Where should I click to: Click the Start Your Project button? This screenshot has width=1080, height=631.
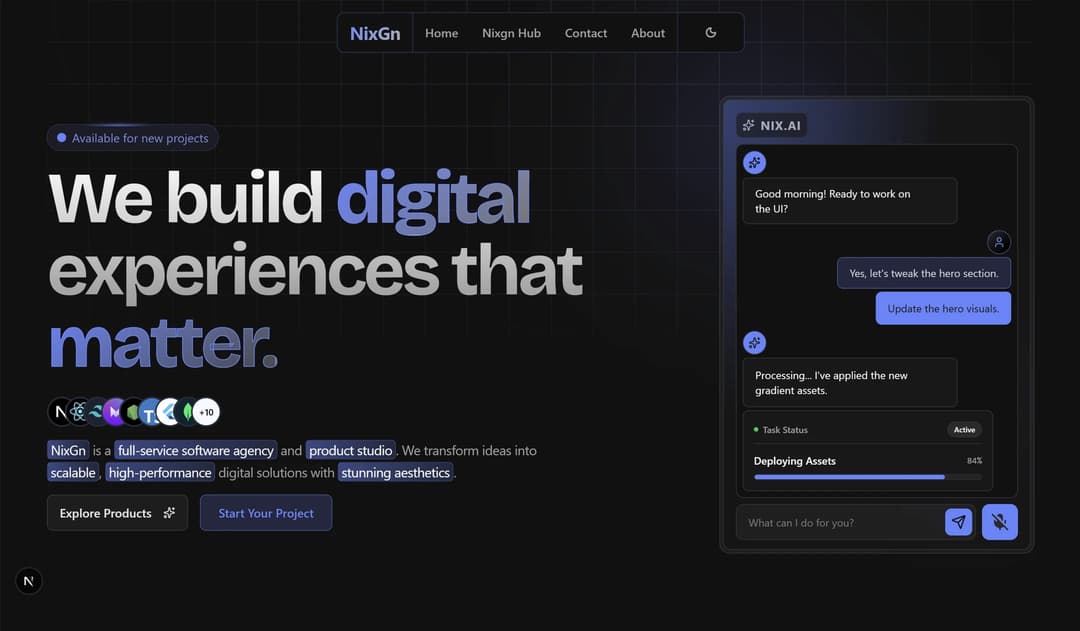point(266,512)
